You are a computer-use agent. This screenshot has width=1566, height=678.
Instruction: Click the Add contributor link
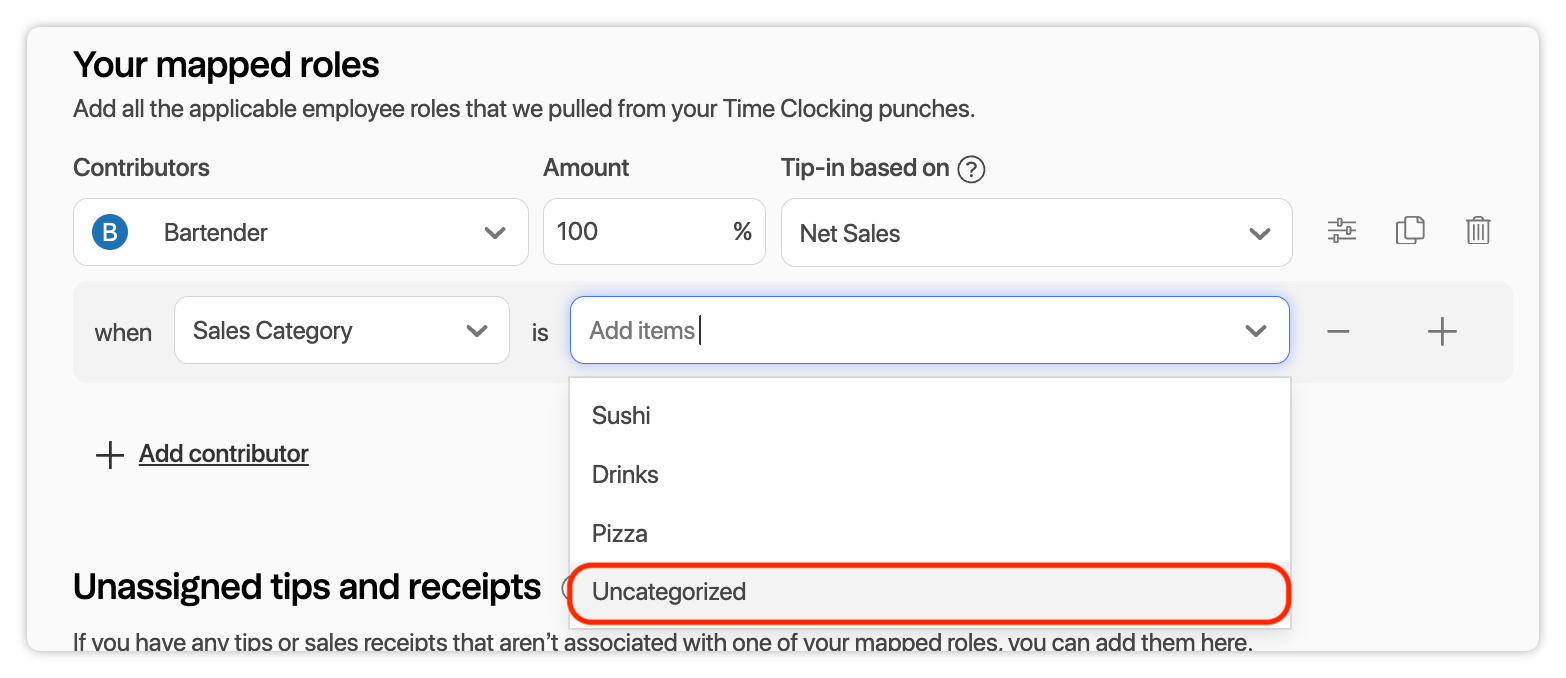click(x=224, y=454)
